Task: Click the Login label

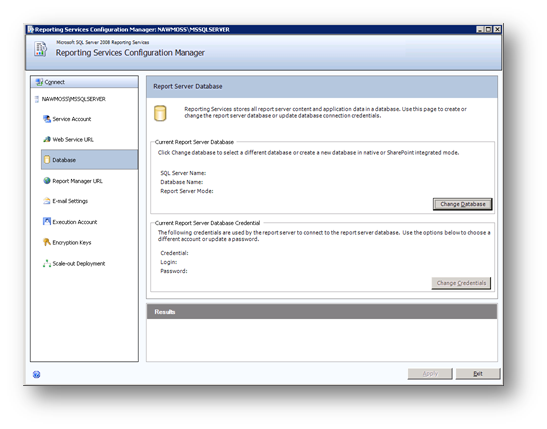Action: point(169,262)
